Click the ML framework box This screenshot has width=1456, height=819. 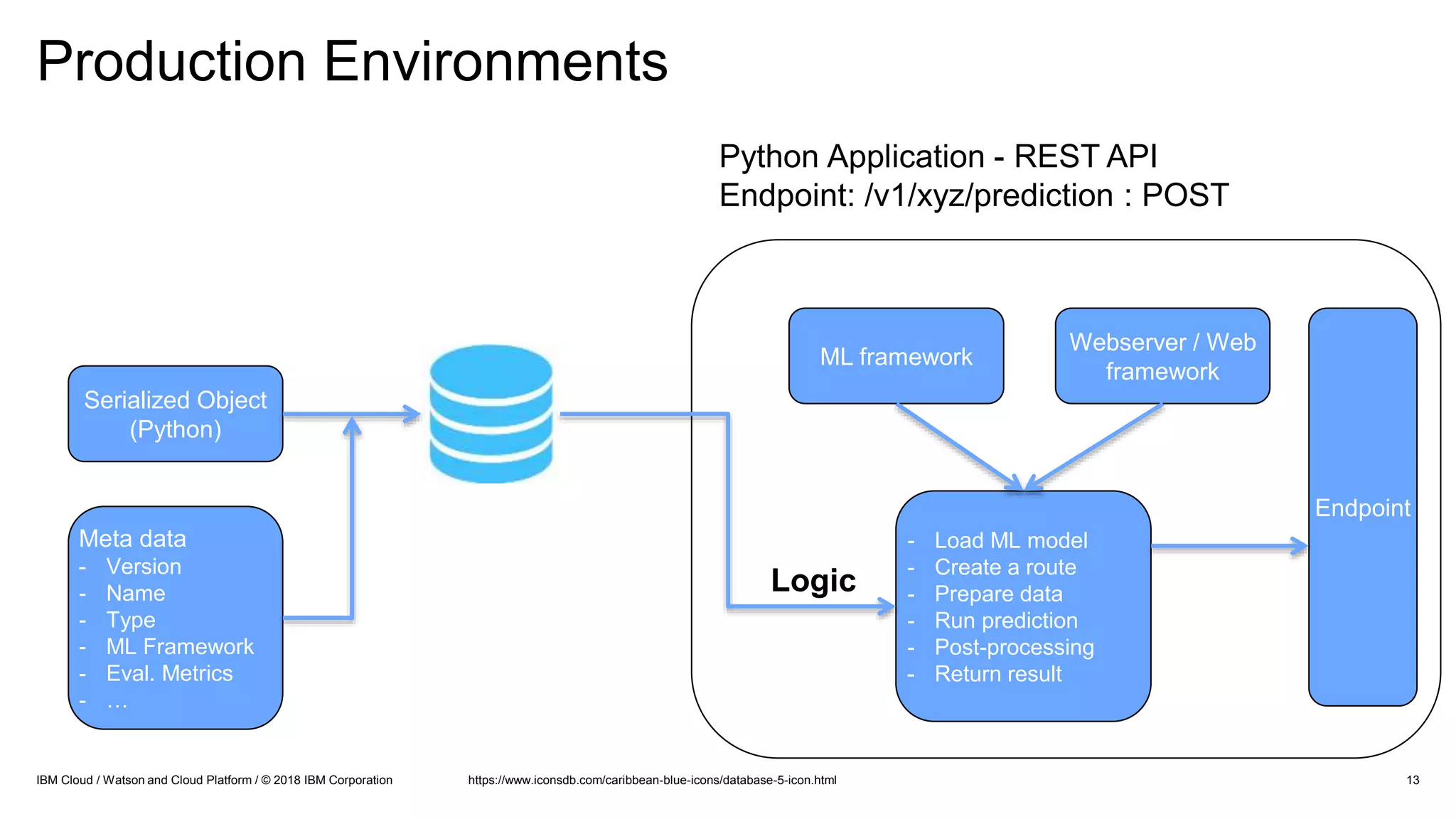tap(896, 356)
